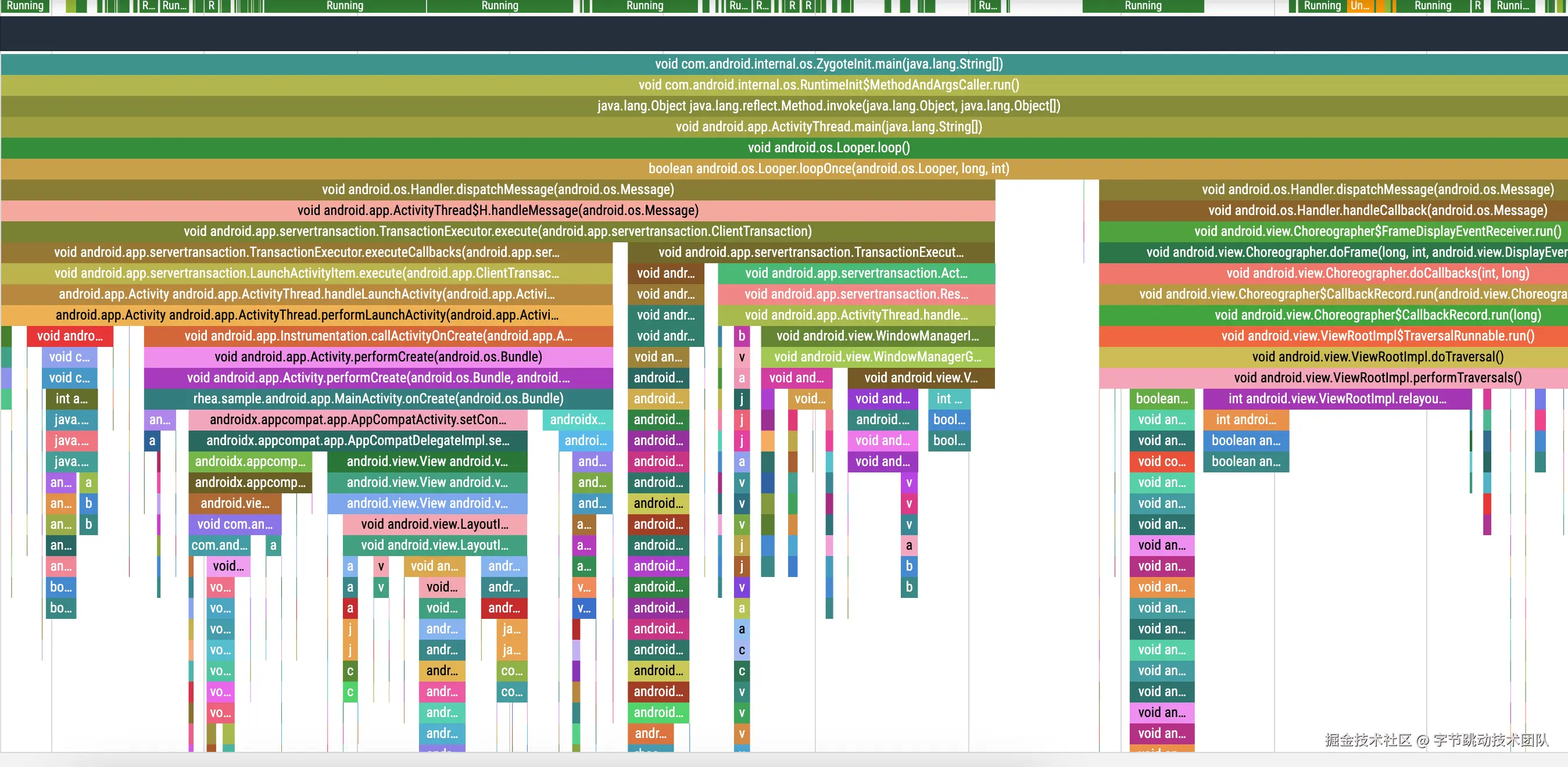
Task: Click Handler.handleCallback slice
Action: pyautogui.click(x=1377, y=210)
